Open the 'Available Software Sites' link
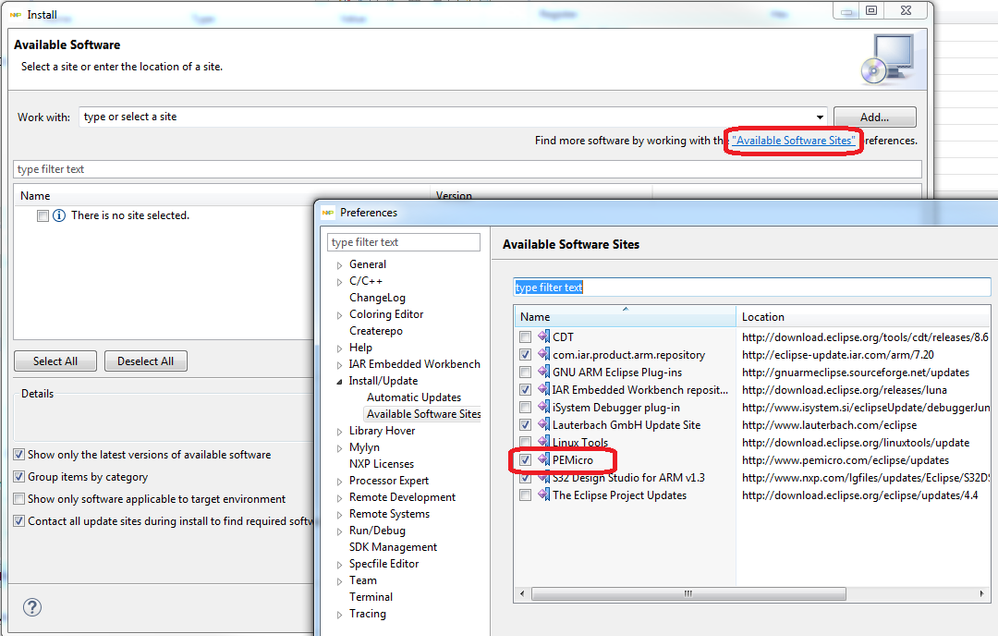Image resolution: width=998 pixels, height=636 pixels. tap(794, 140)
